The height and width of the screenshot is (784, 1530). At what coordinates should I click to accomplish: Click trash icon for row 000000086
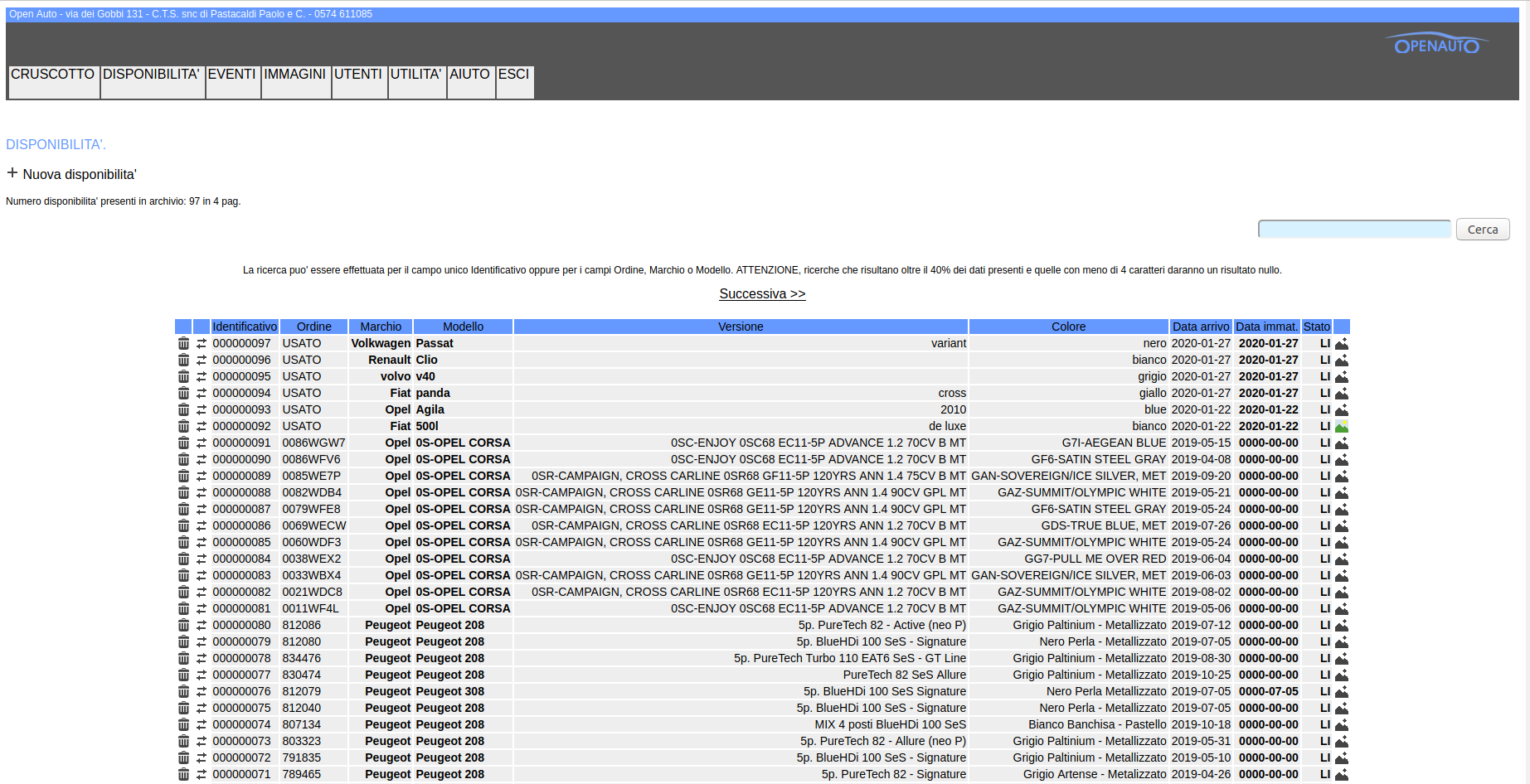[183, 525]
